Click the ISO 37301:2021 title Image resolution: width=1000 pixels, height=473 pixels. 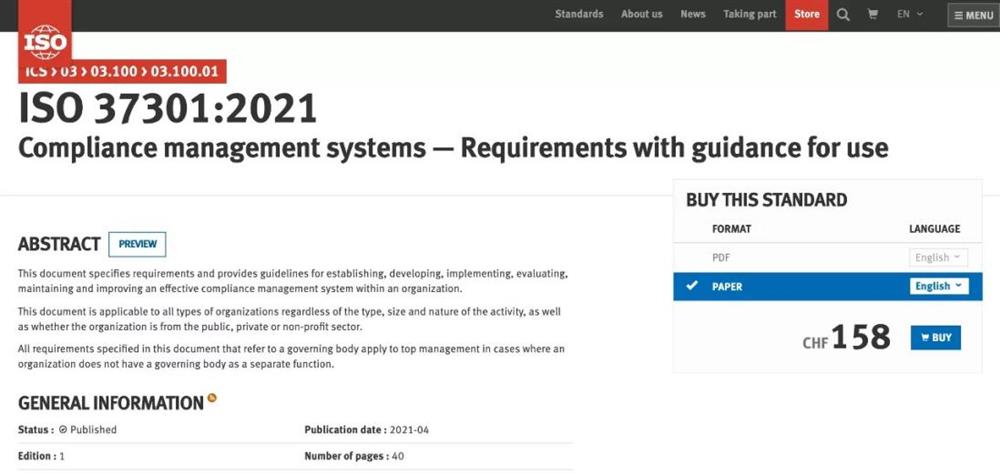click(168, 108)
